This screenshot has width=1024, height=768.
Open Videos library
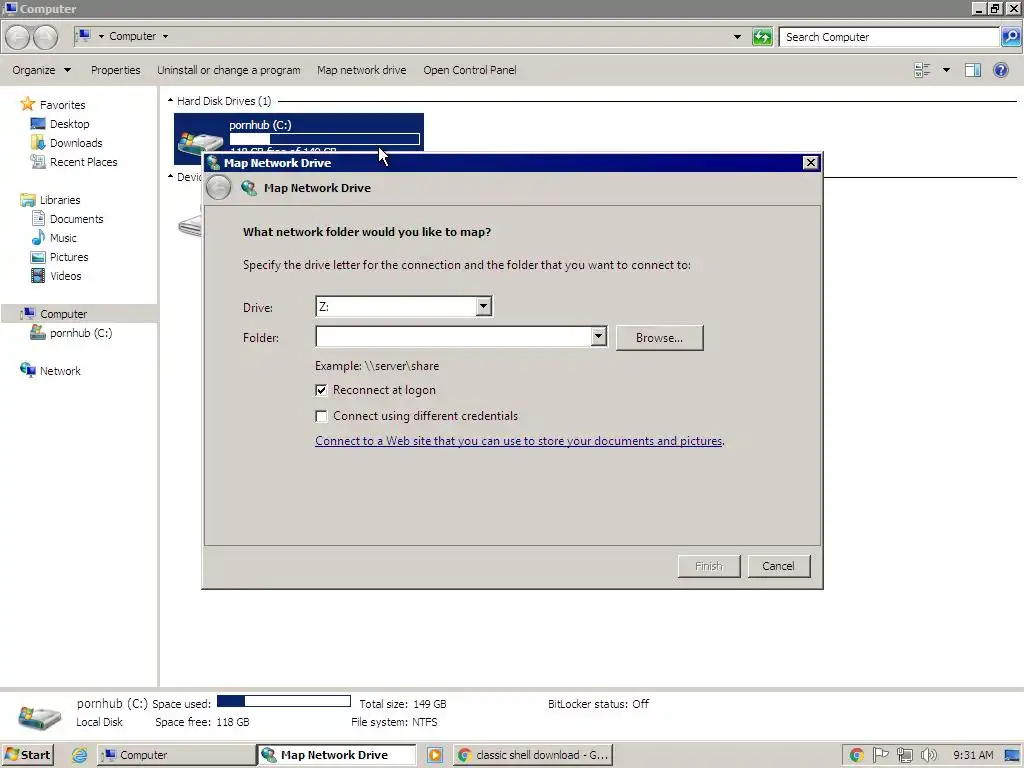coord(65,276)
